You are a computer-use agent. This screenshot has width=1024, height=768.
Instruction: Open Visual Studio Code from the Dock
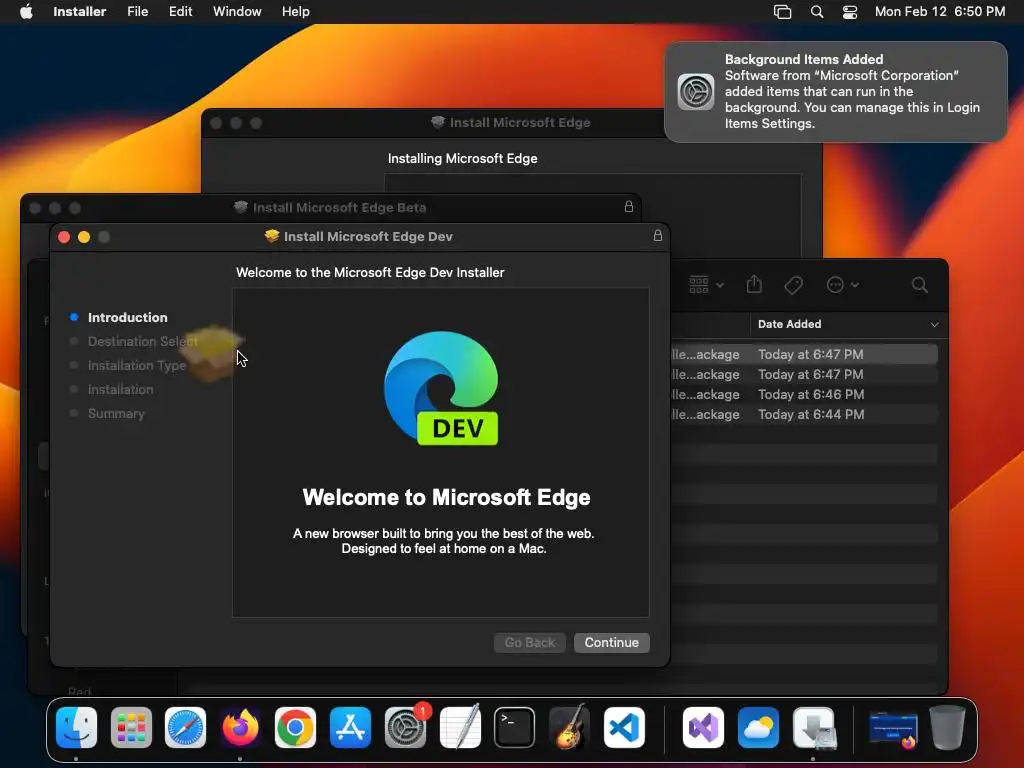(624, 728)
